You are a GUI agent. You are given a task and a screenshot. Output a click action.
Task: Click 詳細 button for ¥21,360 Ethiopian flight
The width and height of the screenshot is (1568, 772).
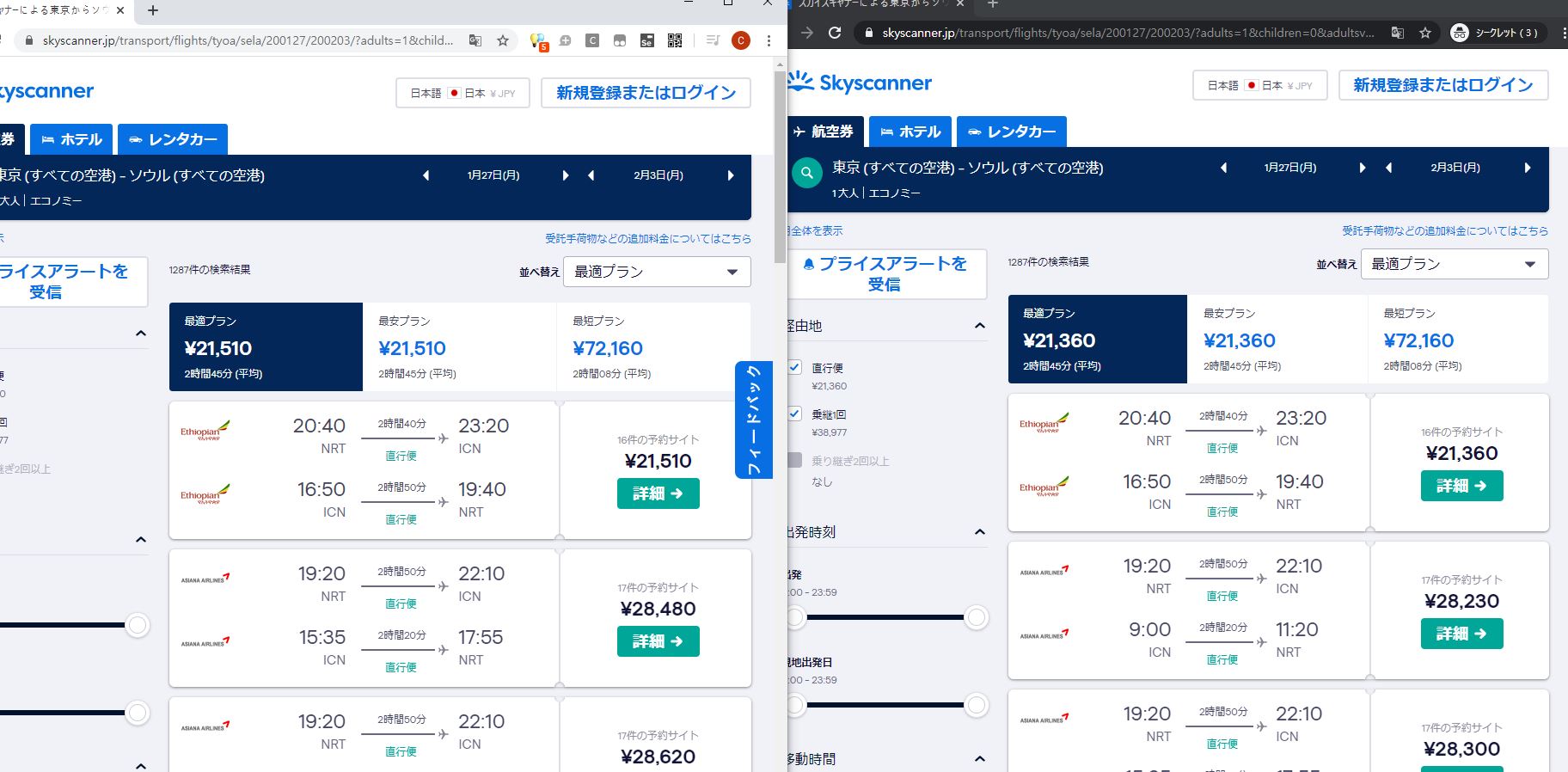pyautogui.click(x=1461, y=486)
